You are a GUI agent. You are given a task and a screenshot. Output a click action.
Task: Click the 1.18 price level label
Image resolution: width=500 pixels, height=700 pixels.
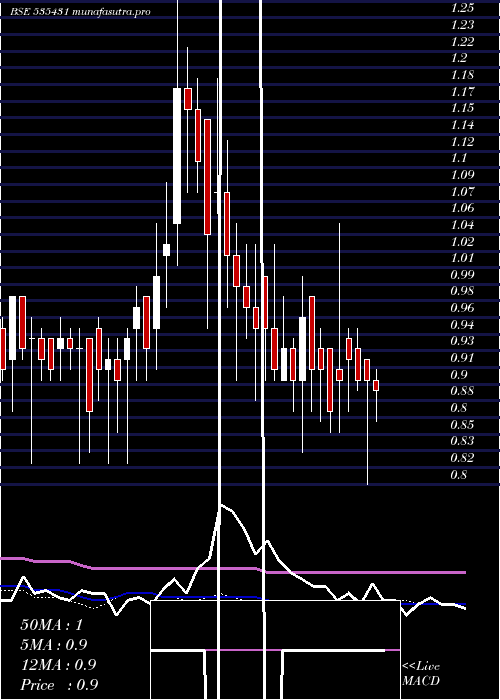pos(462,75)
